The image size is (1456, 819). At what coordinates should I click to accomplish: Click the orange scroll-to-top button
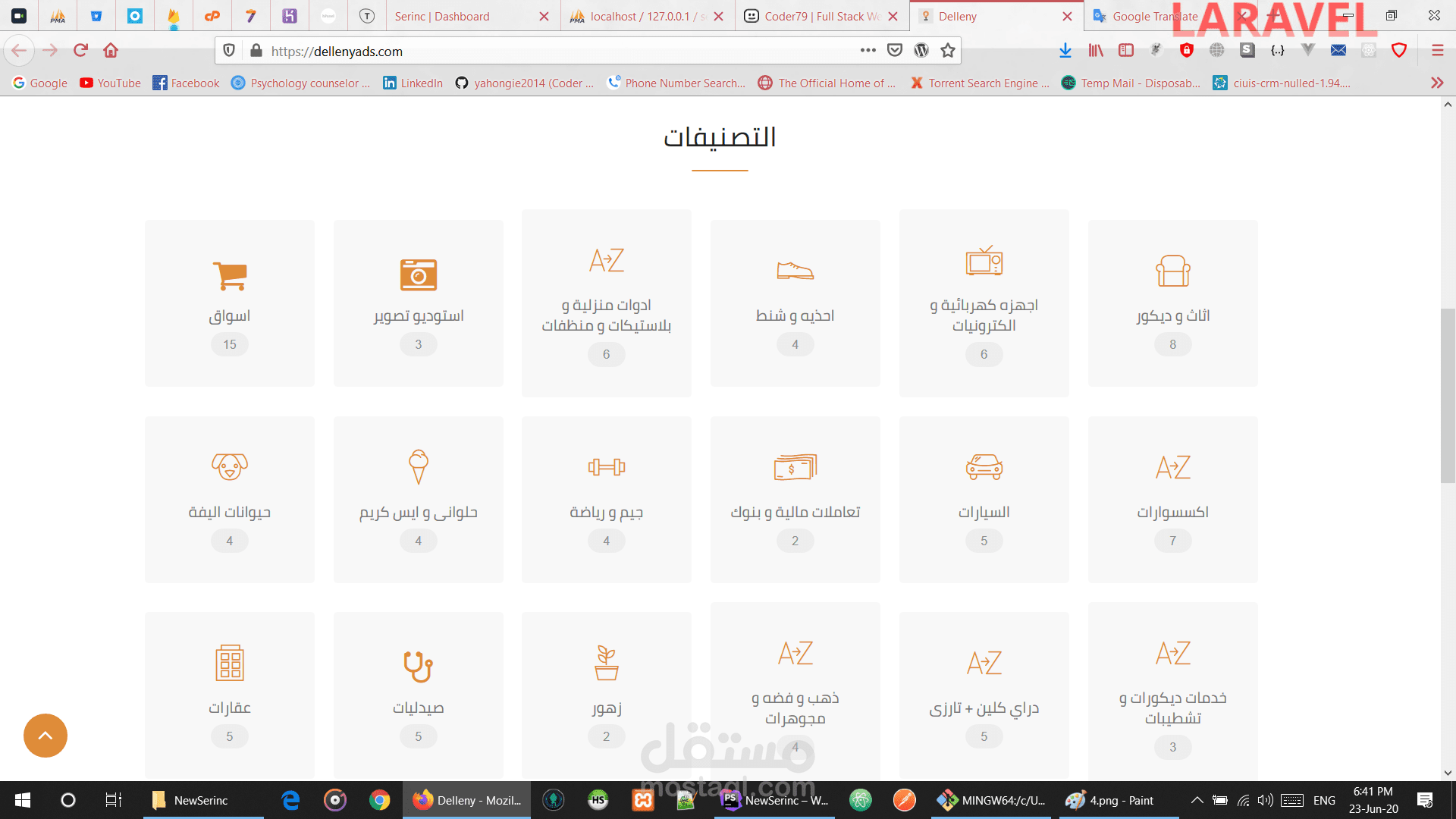point(45,736)
